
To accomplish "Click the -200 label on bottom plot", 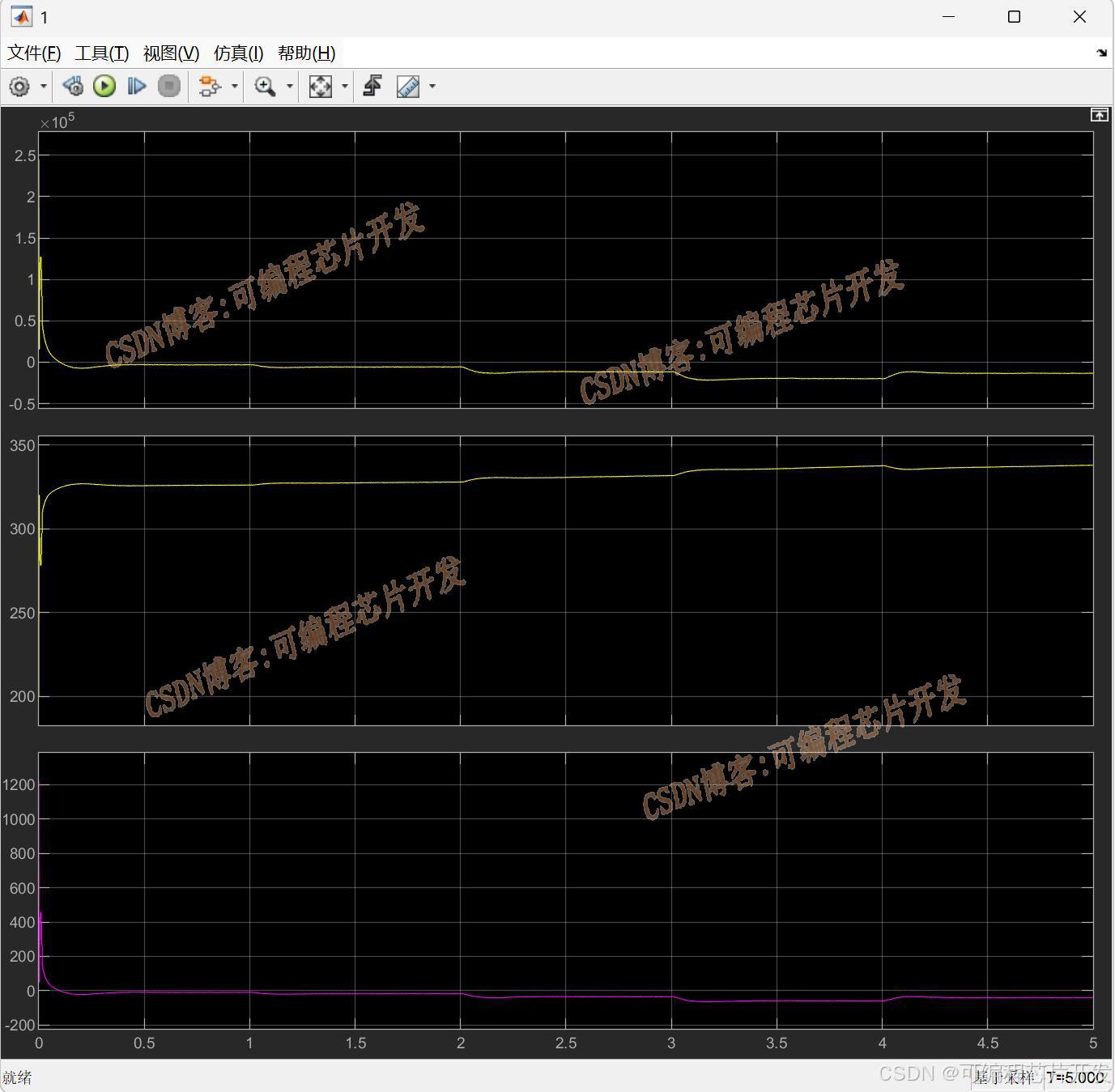I will tap(19, 1026).
